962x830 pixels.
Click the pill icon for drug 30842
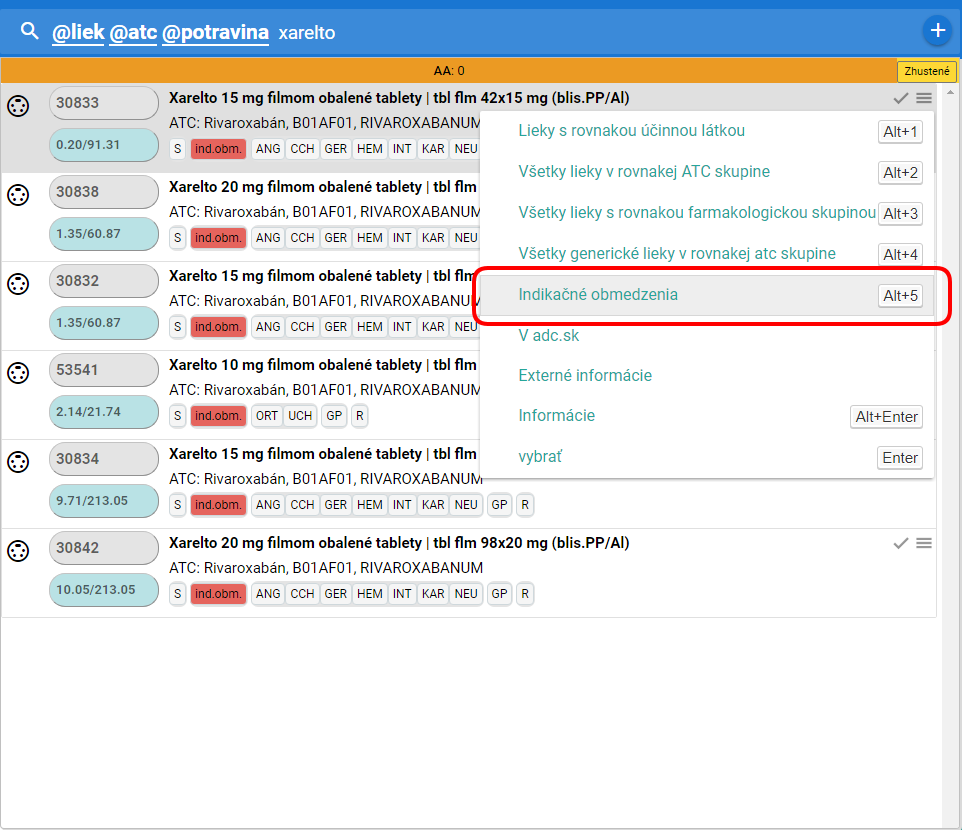pos(18,551)
